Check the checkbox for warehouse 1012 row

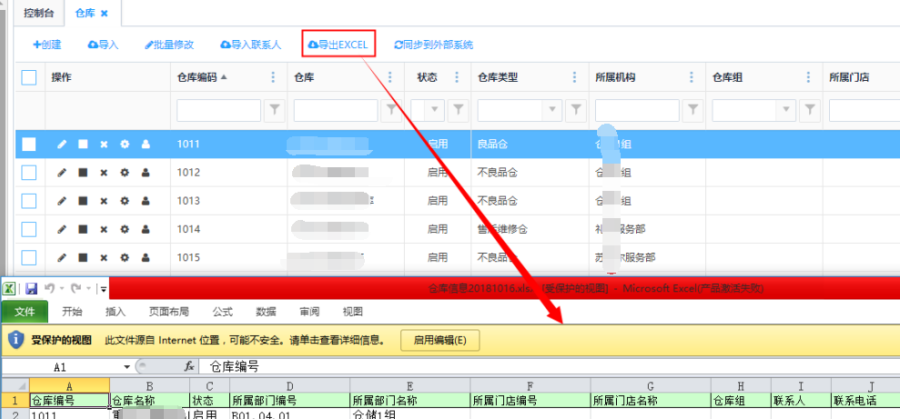(29, 173)
